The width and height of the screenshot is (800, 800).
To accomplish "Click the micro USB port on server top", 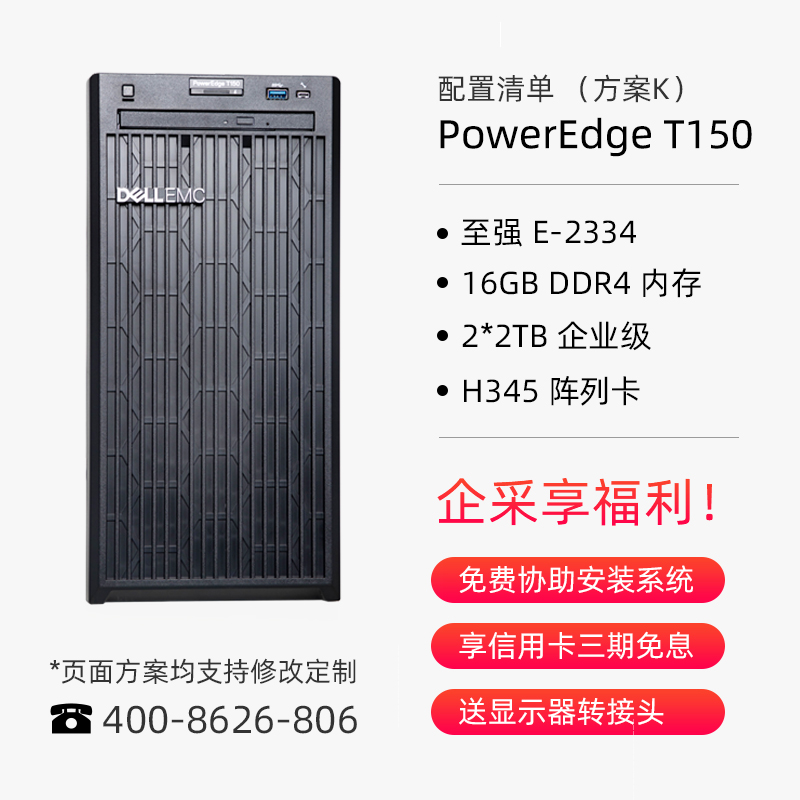I will (303, 94).
